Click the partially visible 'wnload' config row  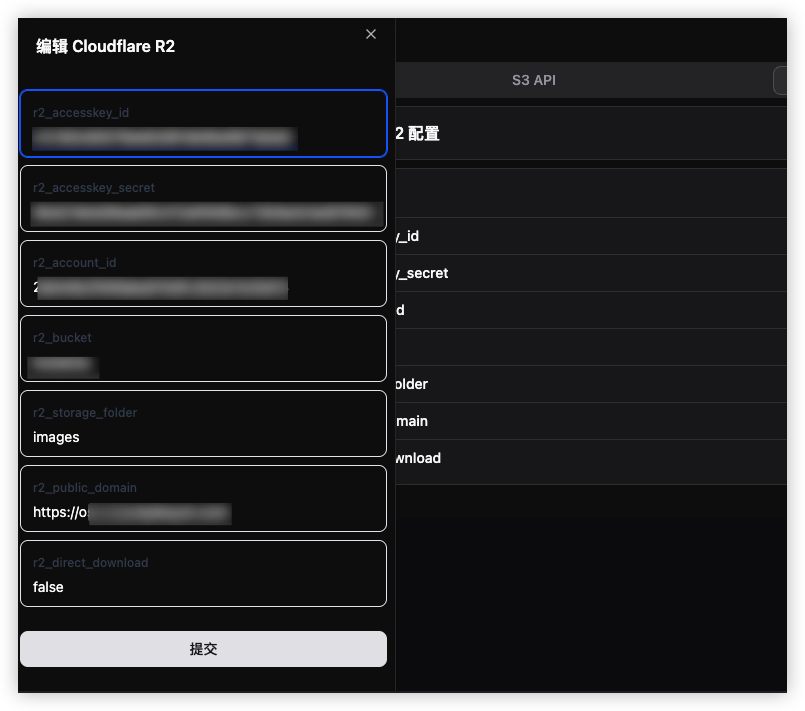591,458
